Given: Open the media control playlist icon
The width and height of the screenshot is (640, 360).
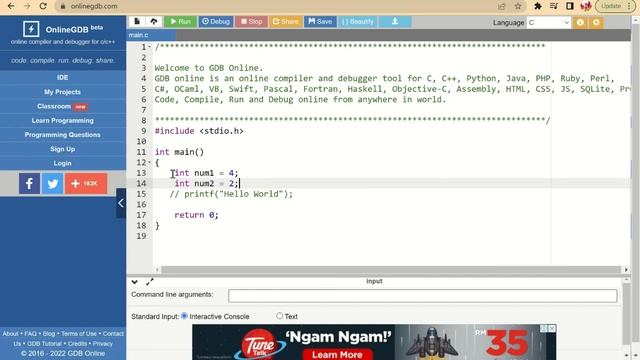Looking at the screenshot, I should coord(553,6).
